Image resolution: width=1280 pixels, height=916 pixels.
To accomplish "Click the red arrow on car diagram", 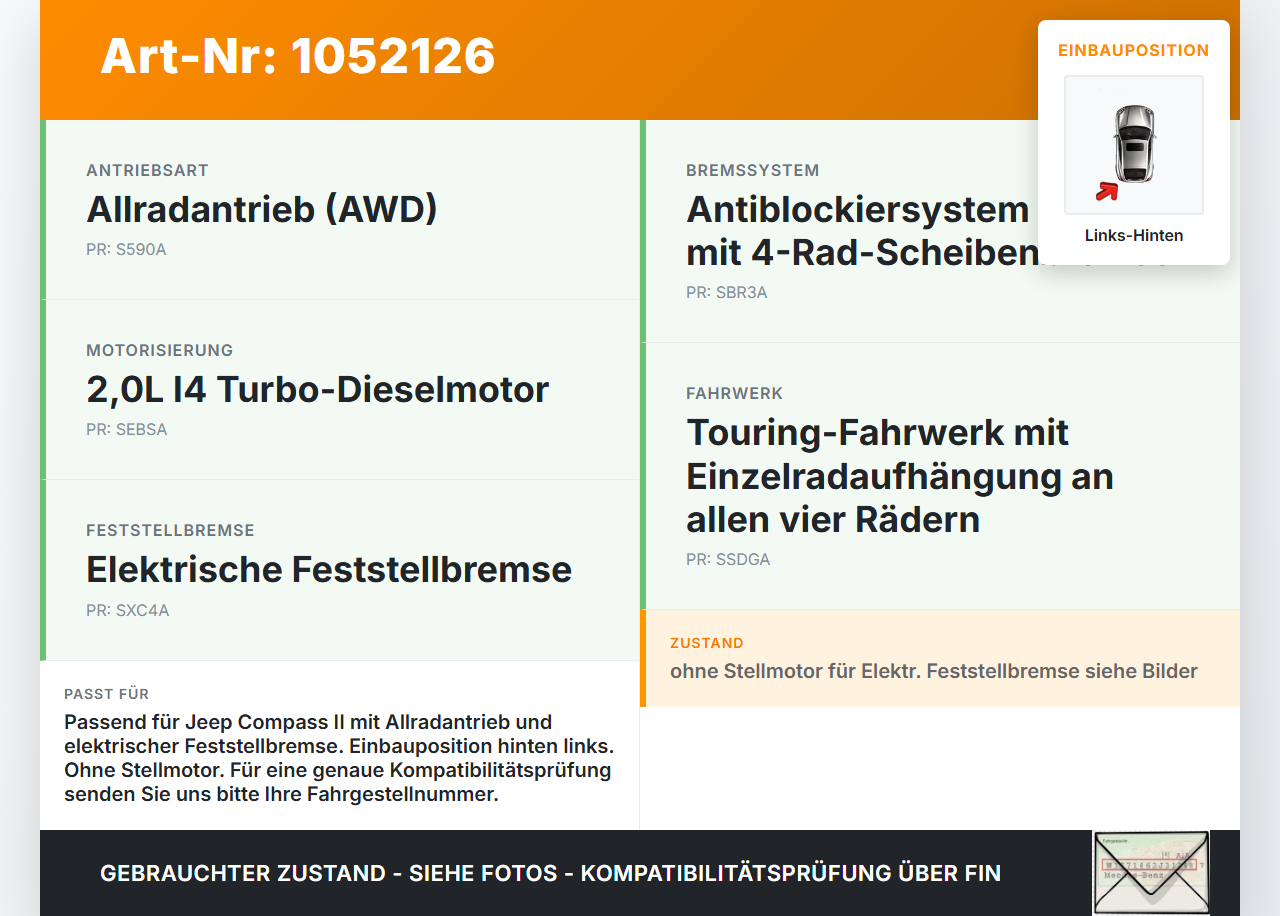I will click(1106, 191).
